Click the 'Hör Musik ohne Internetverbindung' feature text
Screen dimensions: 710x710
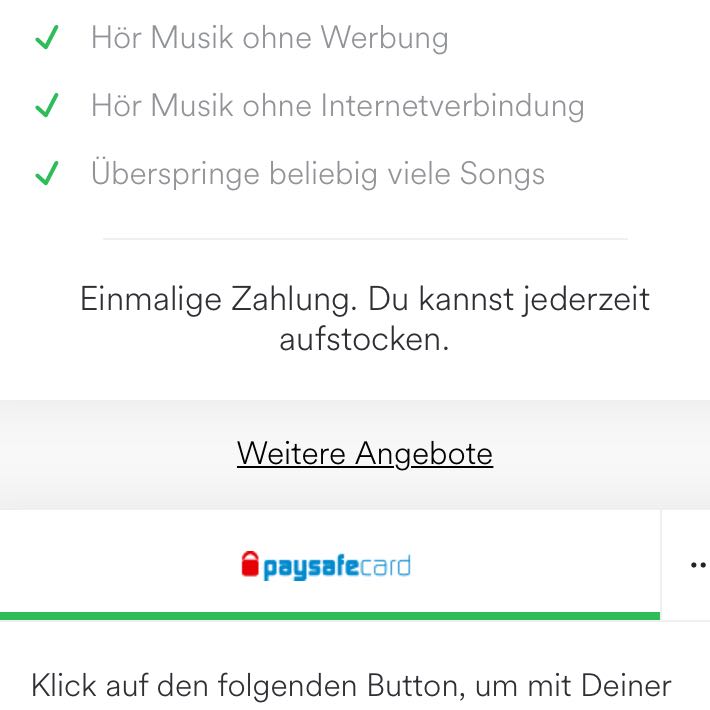point(337,106)
